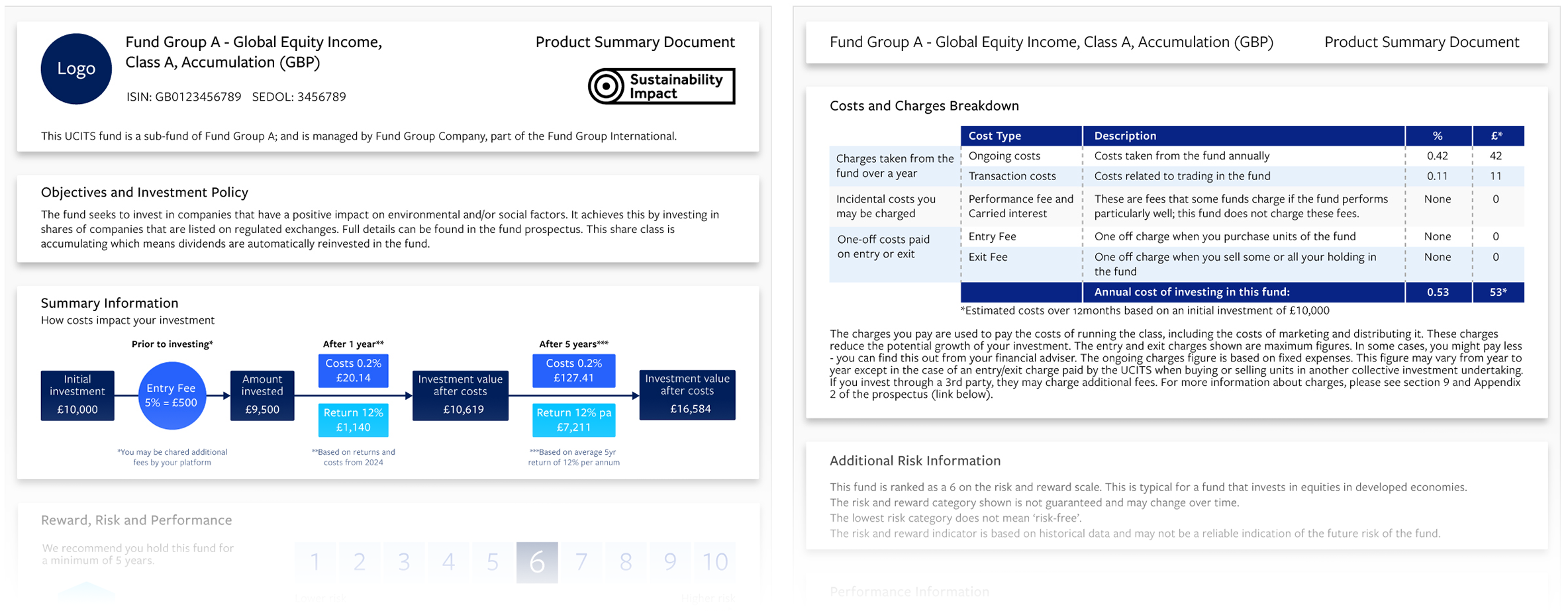Click the 42 ongoing costs pound value
This screenshot has height=611, width=1568.
[1496, 156]
